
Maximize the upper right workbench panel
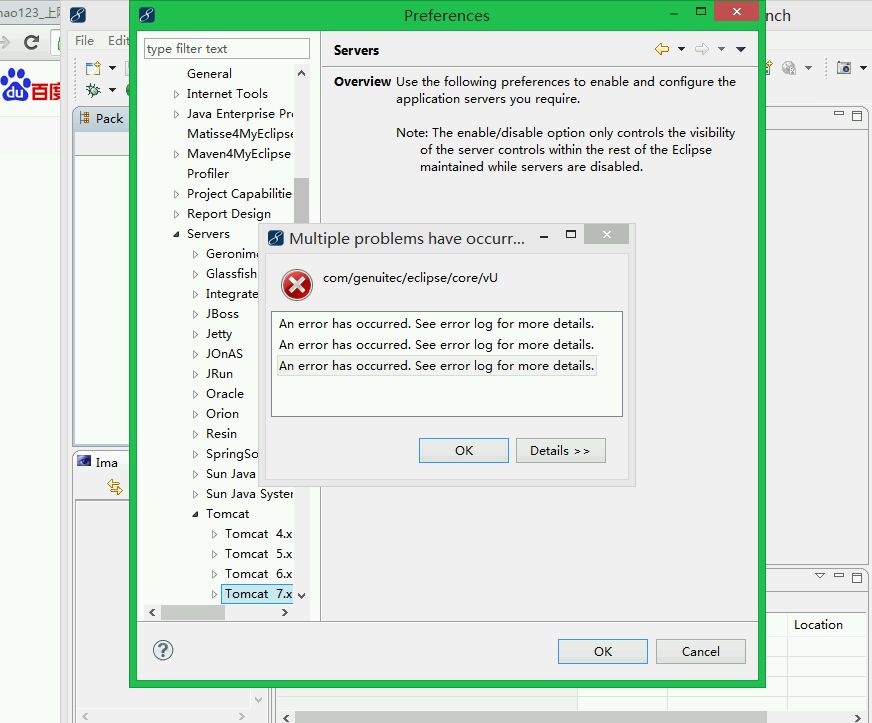857,116
